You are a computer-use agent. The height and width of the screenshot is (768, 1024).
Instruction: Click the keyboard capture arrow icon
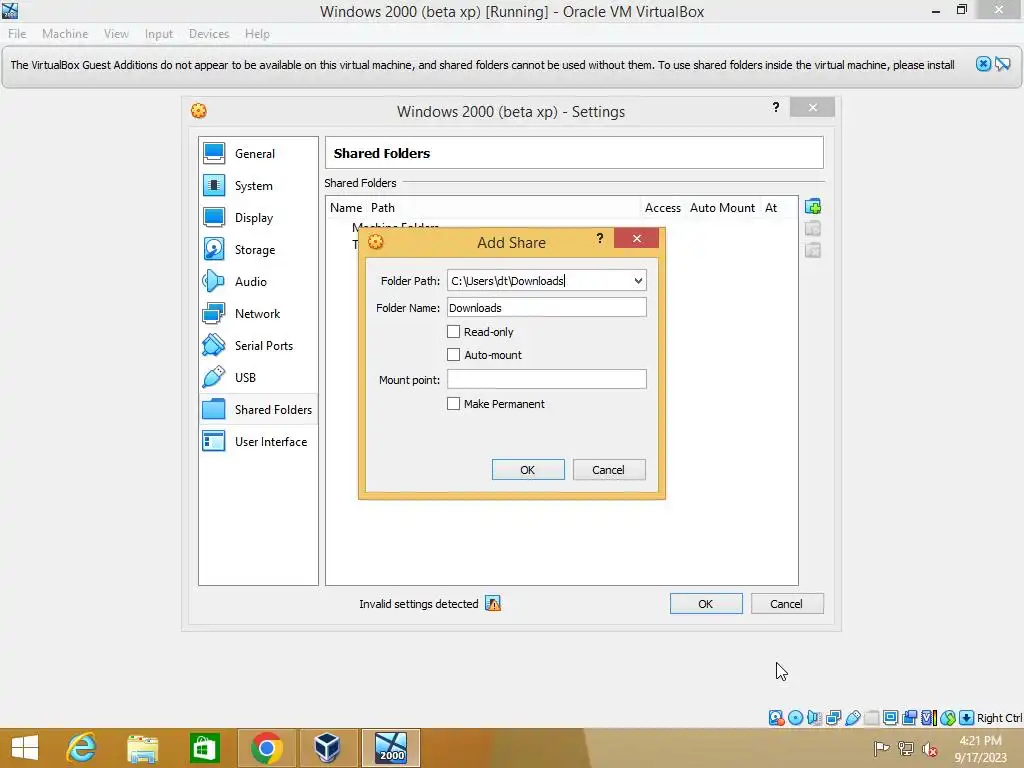coord(967,718)
